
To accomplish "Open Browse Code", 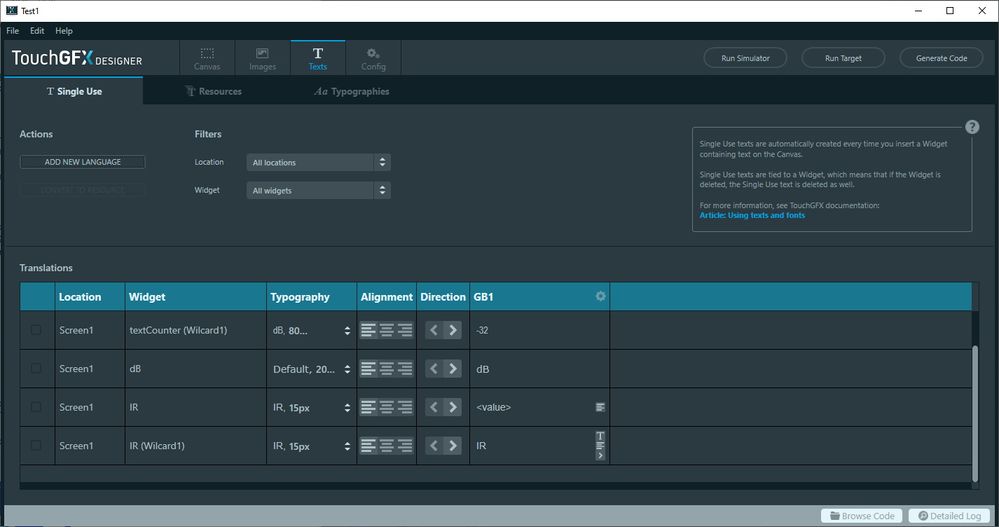I will coord(862,516).
